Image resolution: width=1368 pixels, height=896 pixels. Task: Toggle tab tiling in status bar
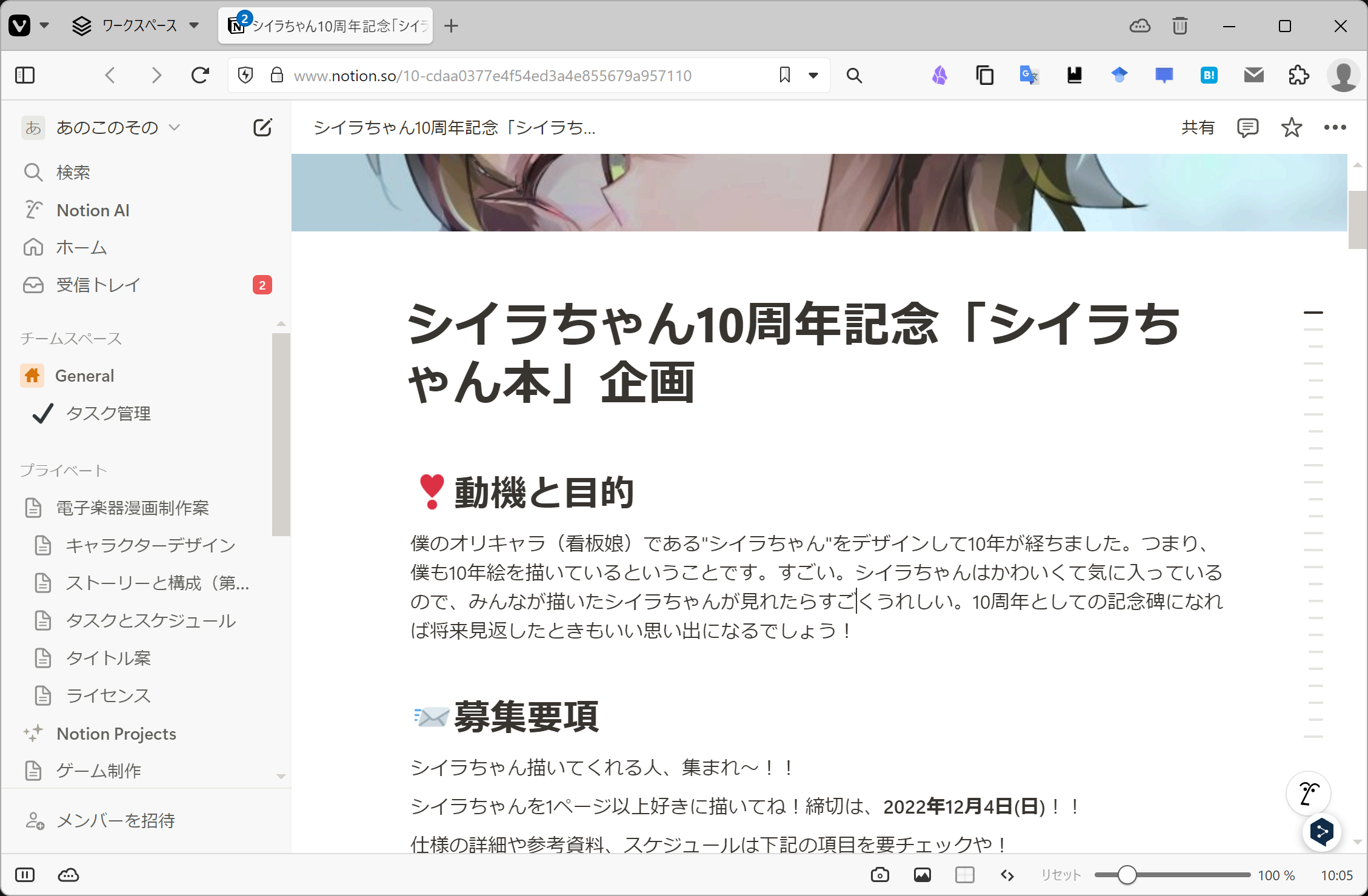964,875
